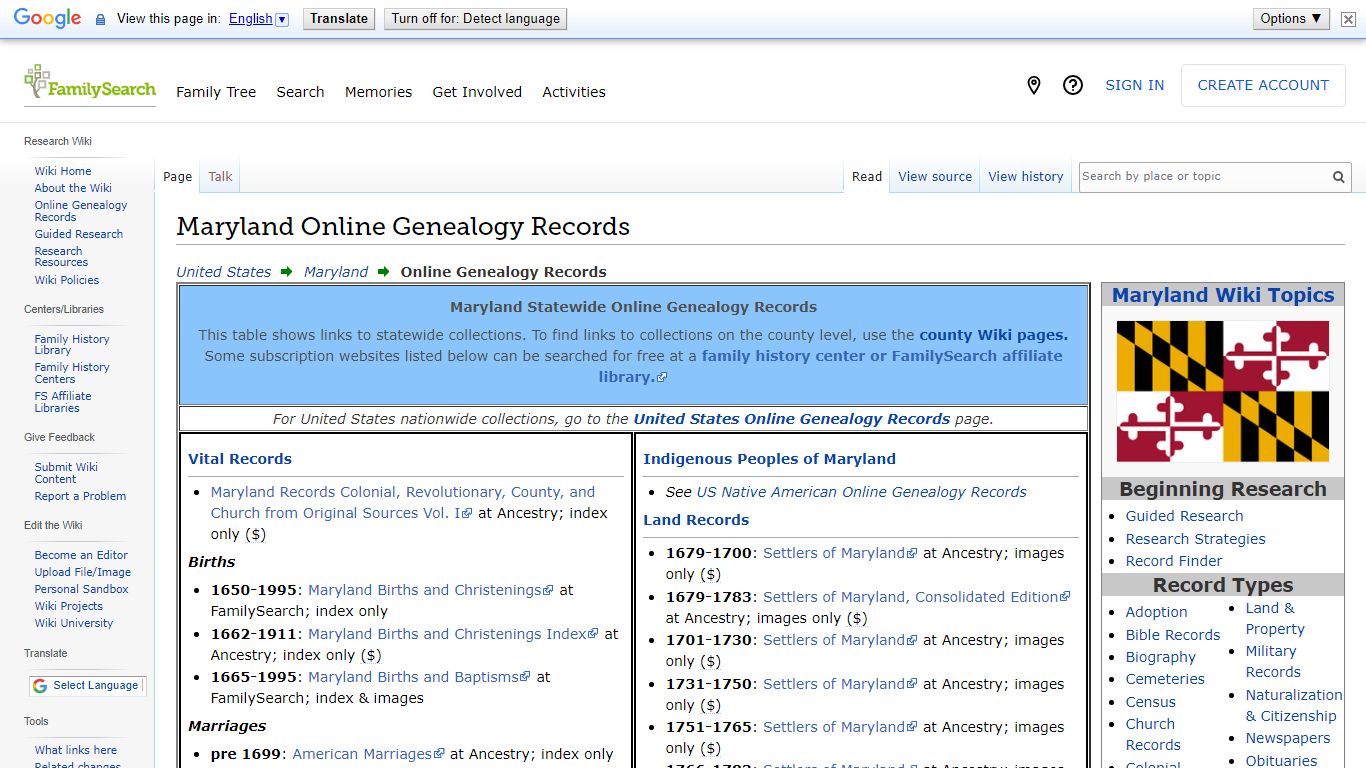Switch to the Talk tab
The height and width of the screenshot is (768, 1366).
tap(220, 177)
